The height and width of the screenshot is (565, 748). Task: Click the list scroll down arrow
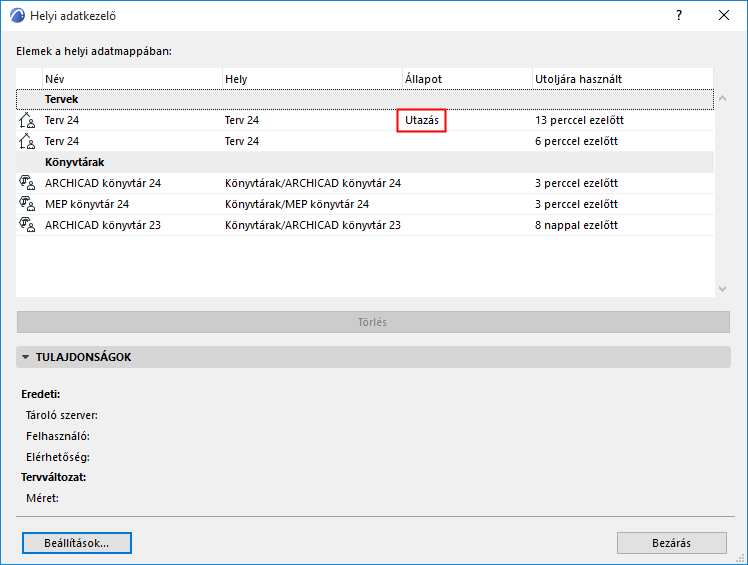pyautogui.click(x=722, y=289)
